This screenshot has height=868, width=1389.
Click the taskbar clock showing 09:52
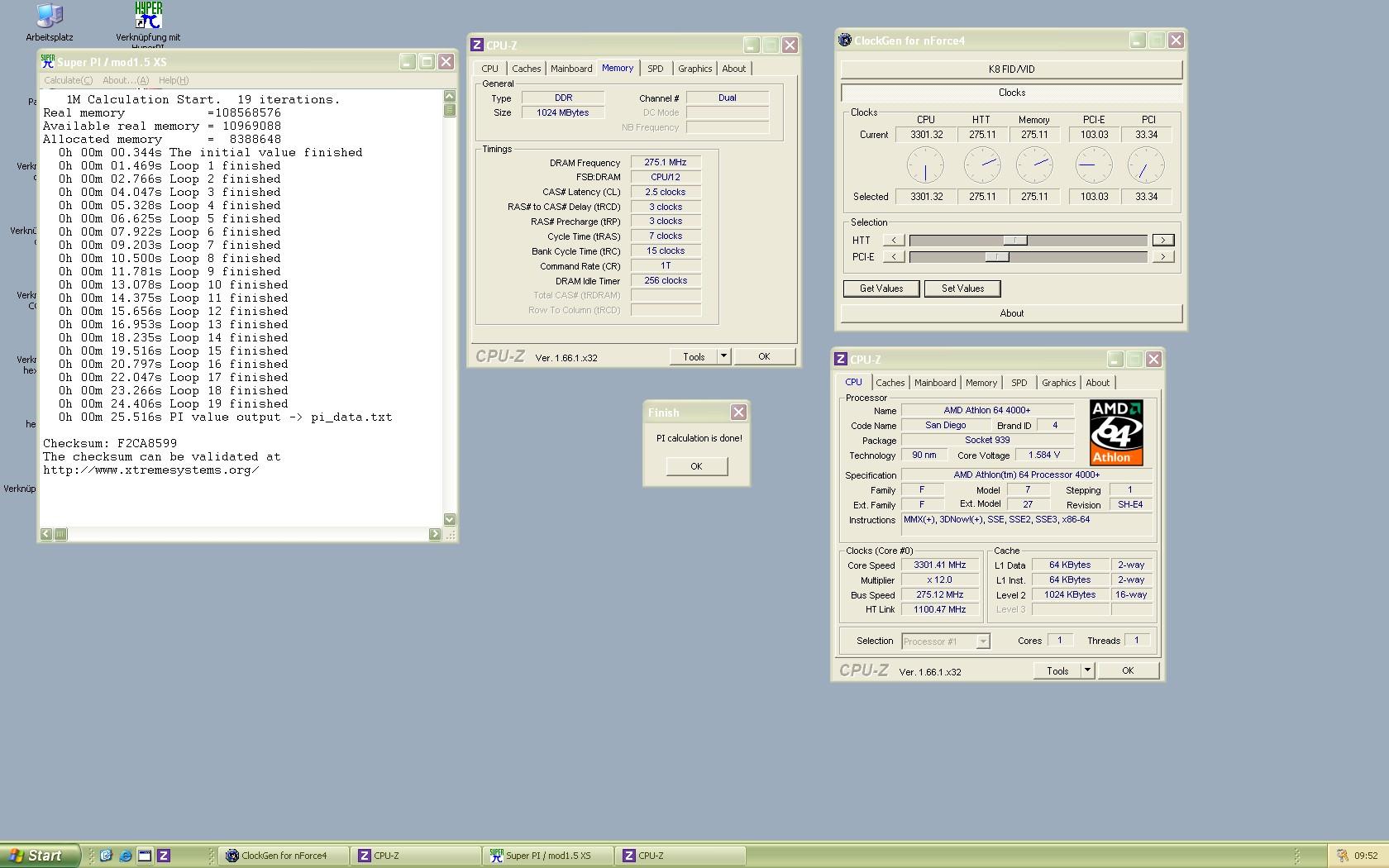pos(1366,856)
